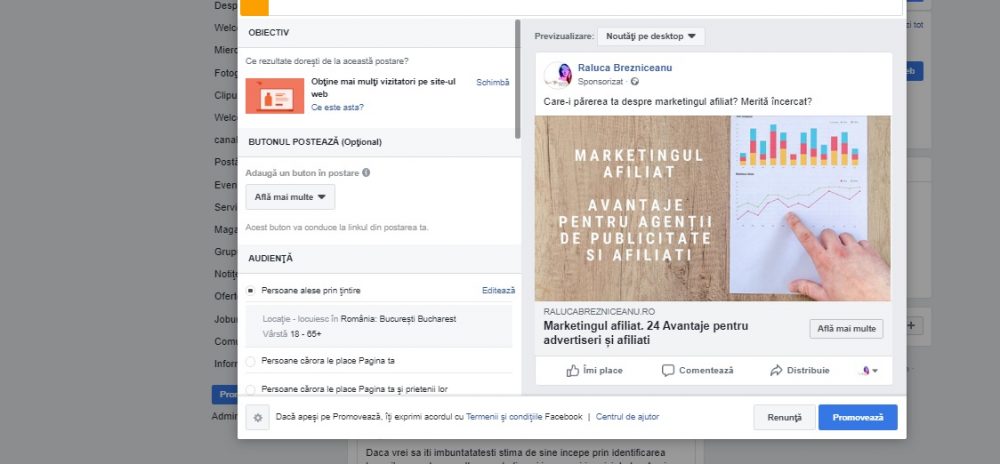Click the Comentează speech bubble icon

pos(668,370)
